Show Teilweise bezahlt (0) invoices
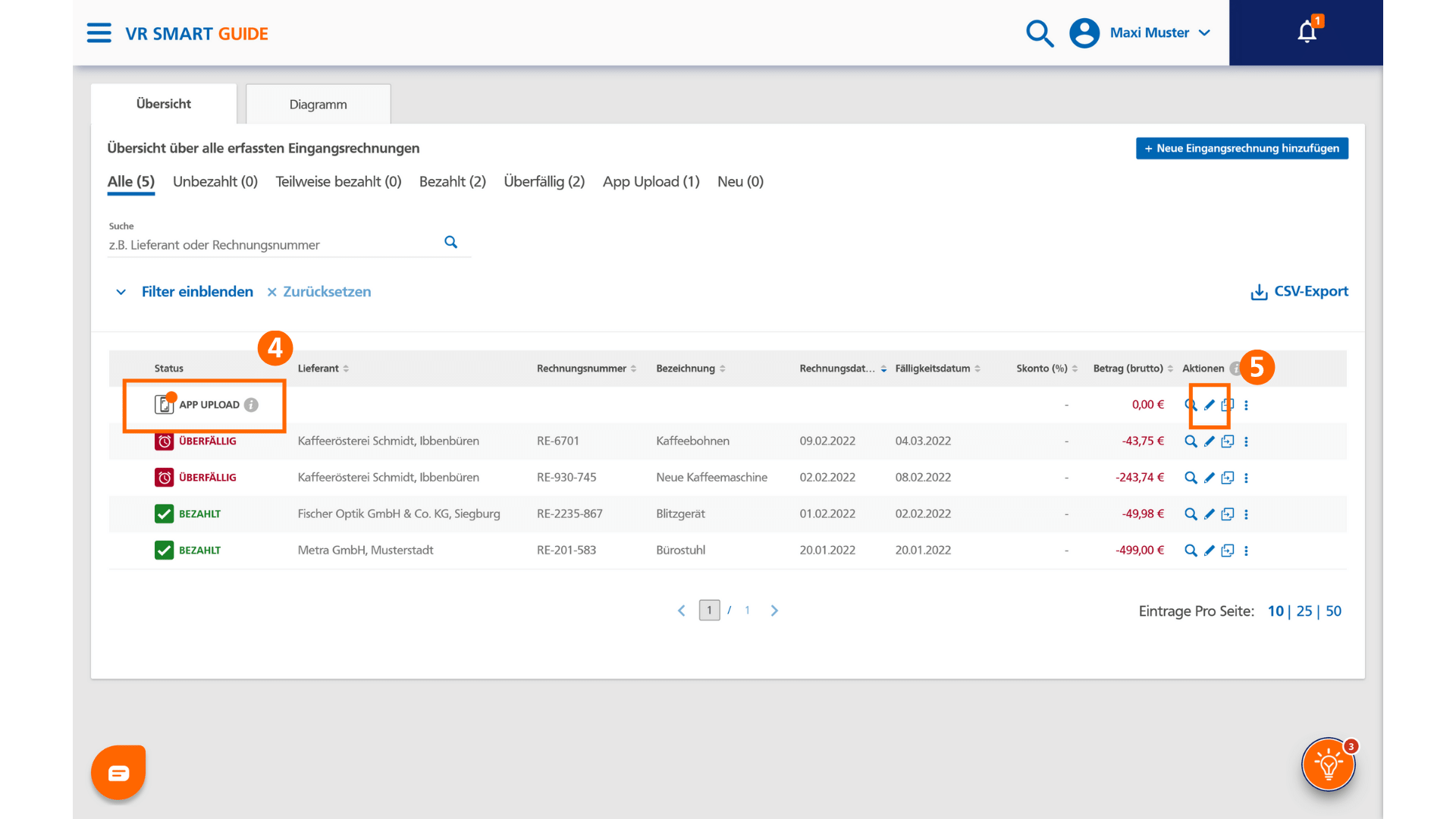 tap(338, 182)
